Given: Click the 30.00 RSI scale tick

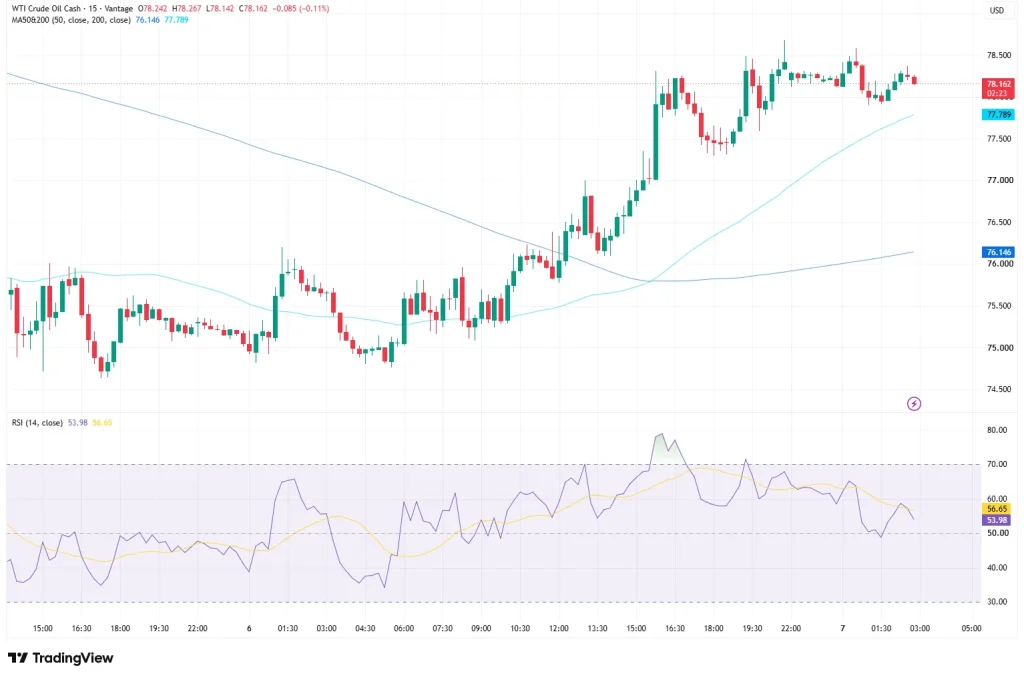Looking at the screenshot, I should 997,602.
